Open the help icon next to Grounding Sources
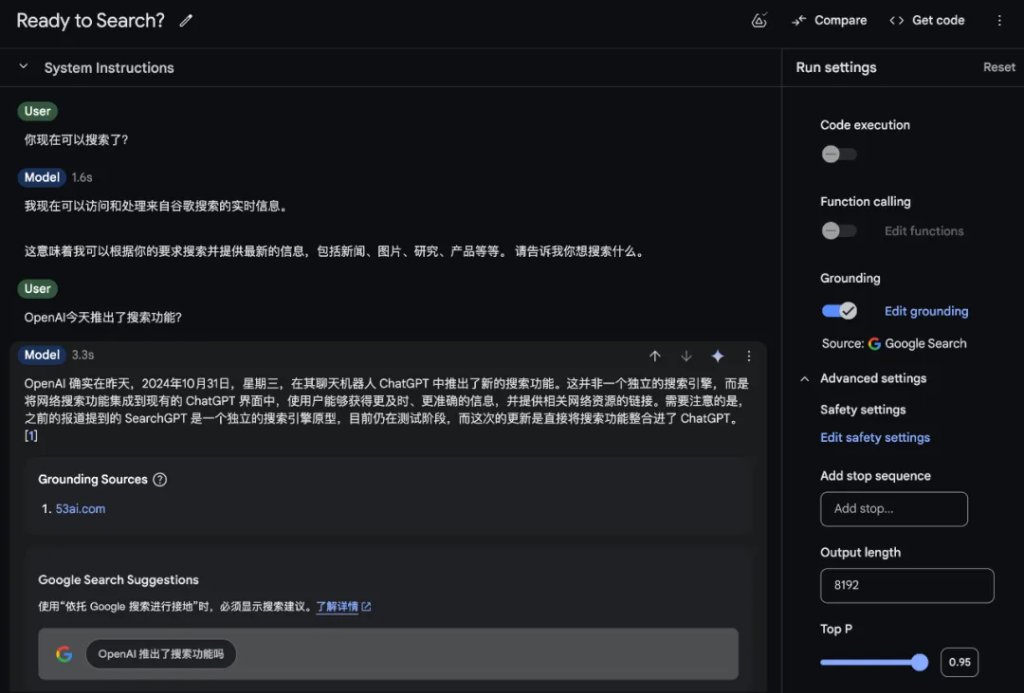Image resolution: width=1024 pixels, height=693 pixels. tap(159, 479)
